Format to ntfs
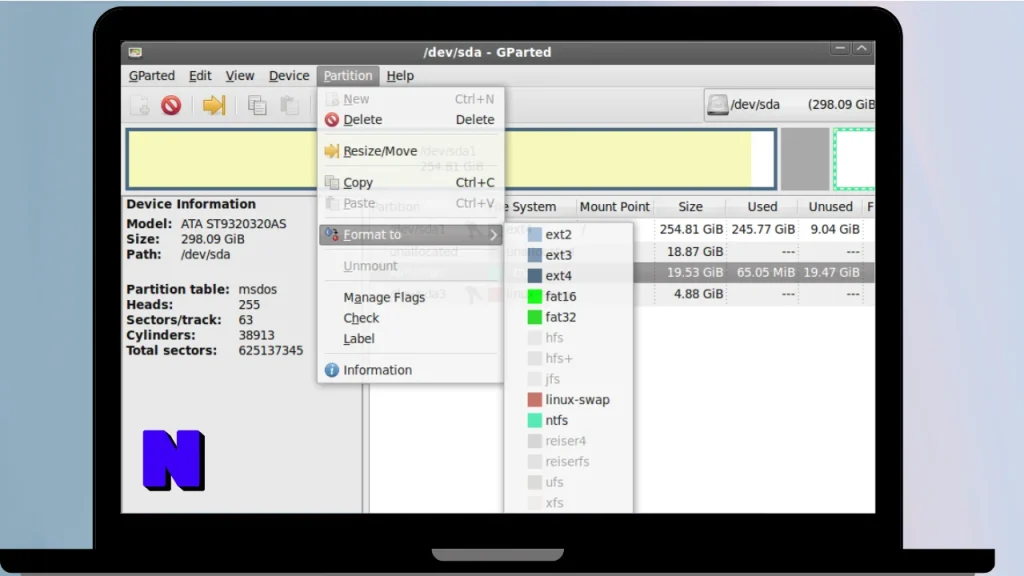The image size is (1024, 576). (x=568, y=421)
